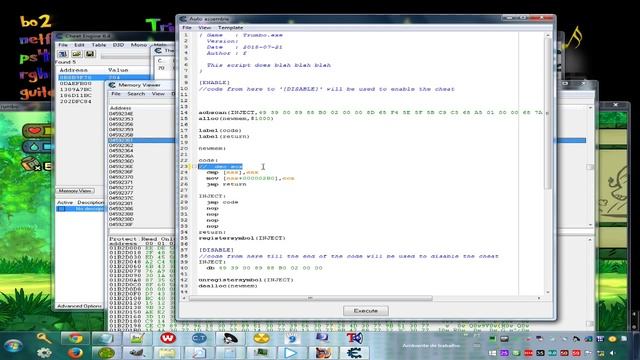640x360 pixels.
Task: Click the 'unregistersymbol(INJECT)' line
Action: tap(246, 280)
